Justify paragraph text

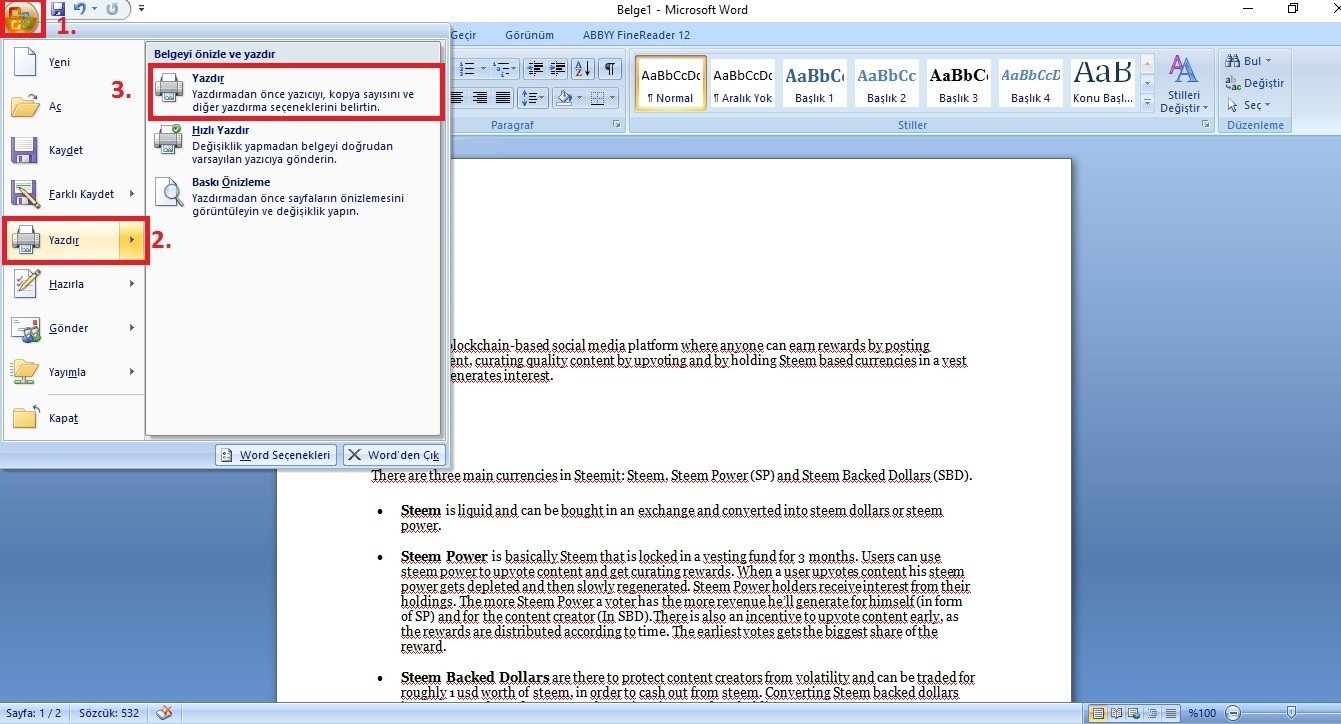[502, 97]
